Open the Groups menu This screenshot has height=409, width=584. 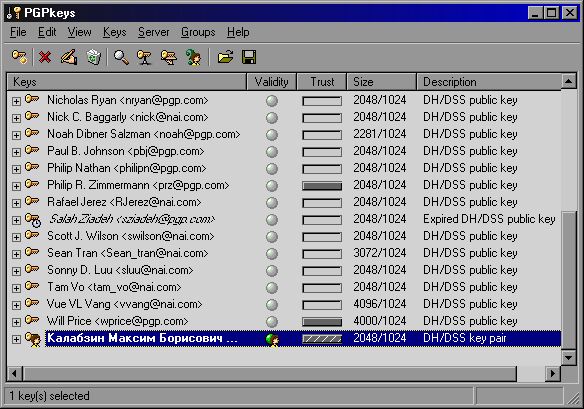198,32
